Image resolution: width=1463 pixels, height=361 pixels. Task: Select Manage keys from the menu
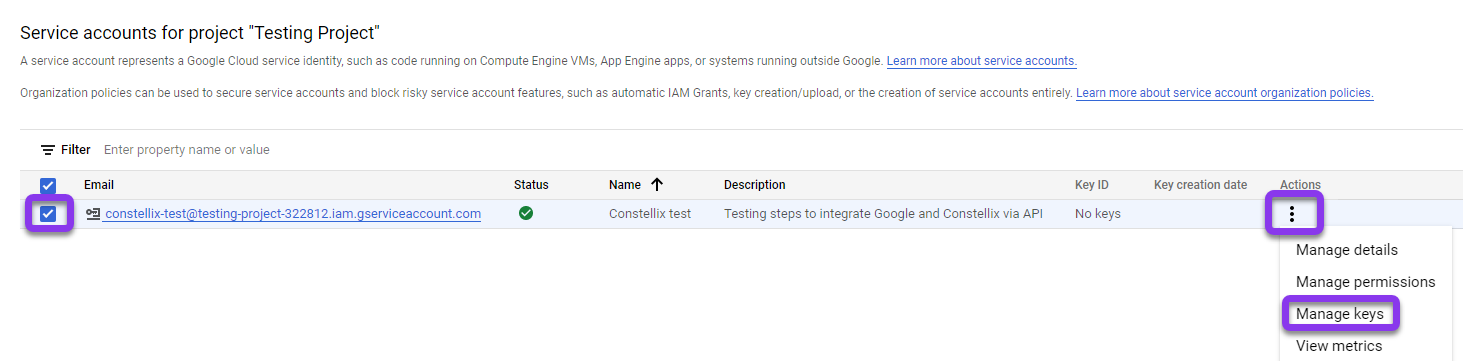(x=1340, y=314)
